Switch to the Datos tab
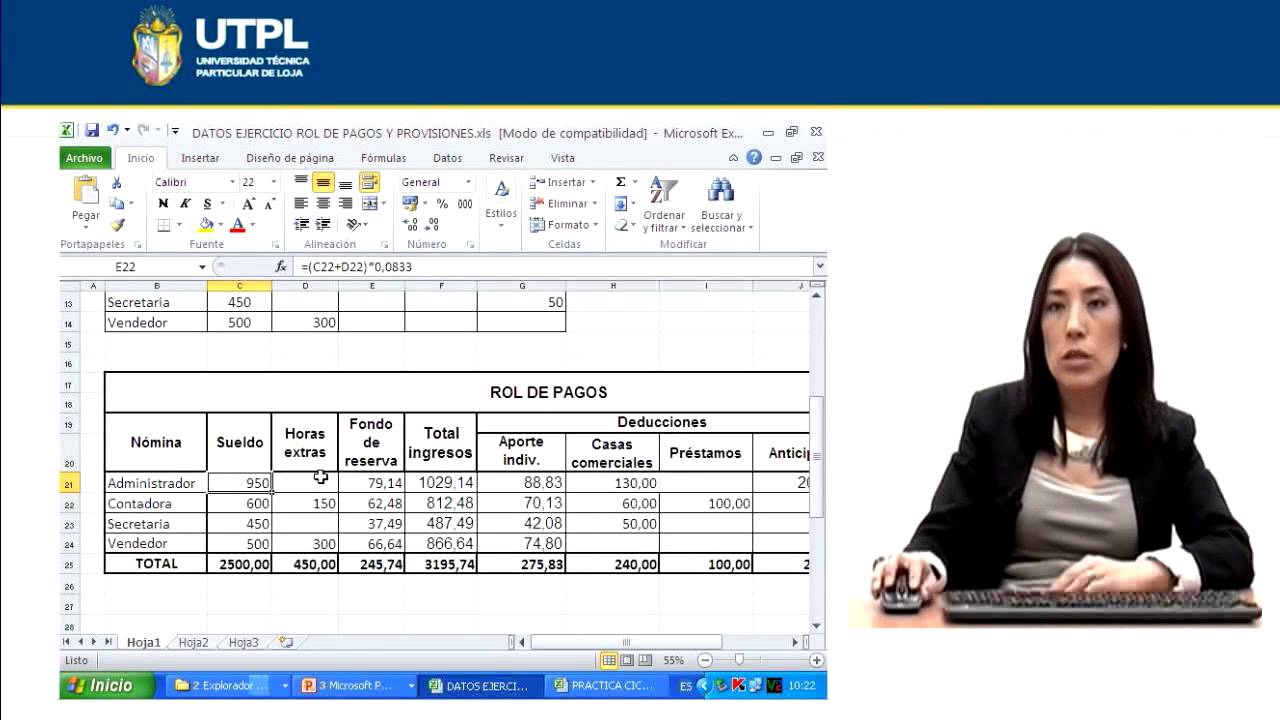Image resolution: width=1280 pixels, height=720 pixels. pyautogui.click(x=447, y=158)
